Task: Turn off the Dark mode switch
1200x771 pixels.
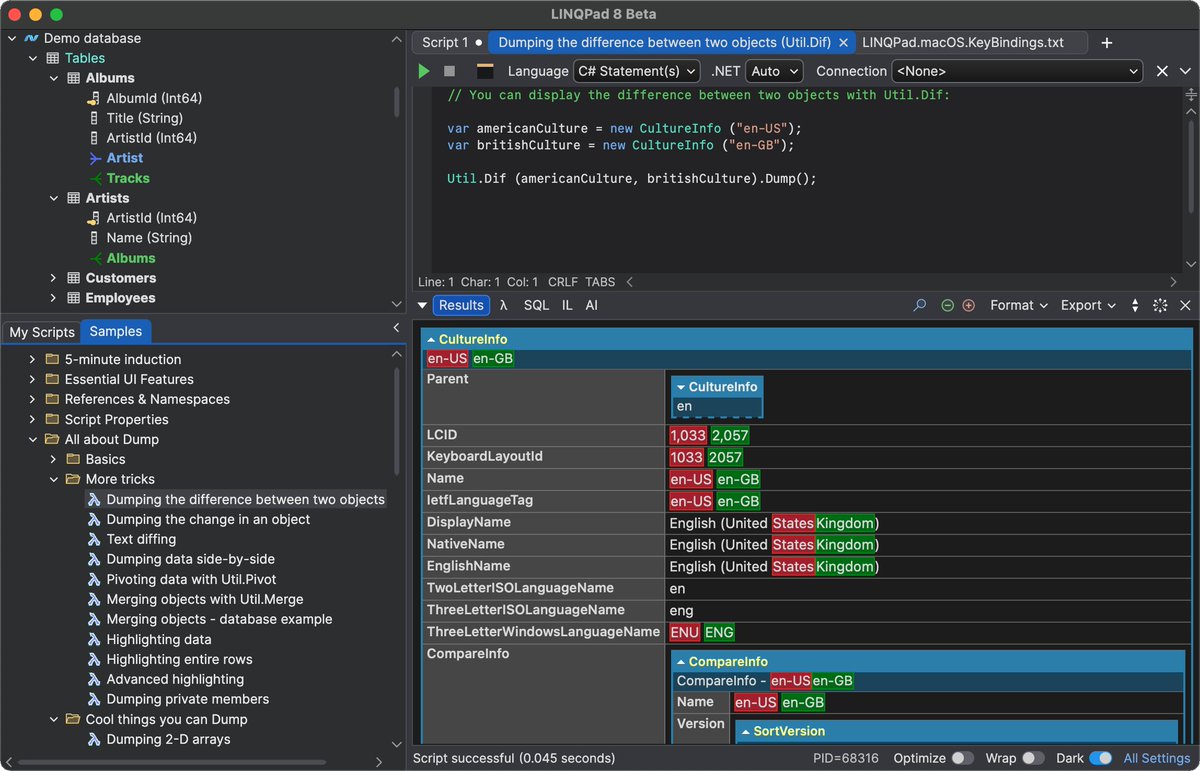Action: click(1100, 758)
